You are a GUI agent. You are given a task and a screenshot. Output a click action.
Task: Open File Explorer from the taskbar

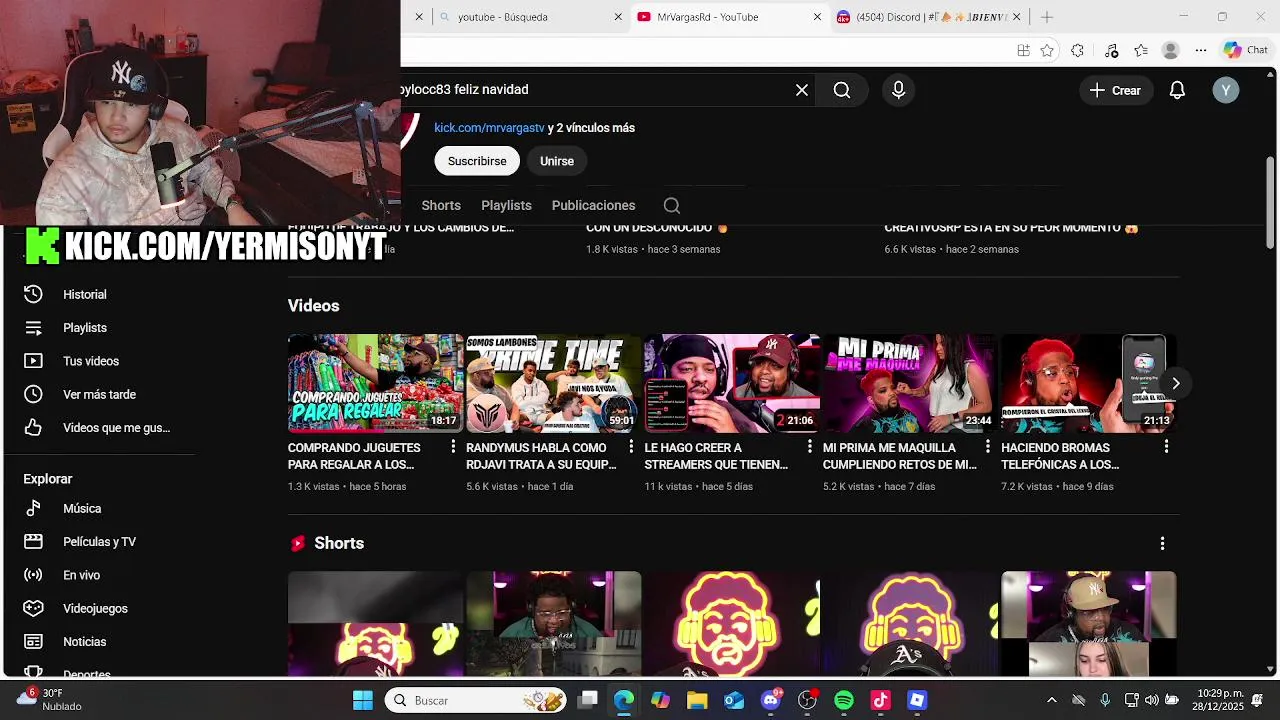(x=697, y=700)
